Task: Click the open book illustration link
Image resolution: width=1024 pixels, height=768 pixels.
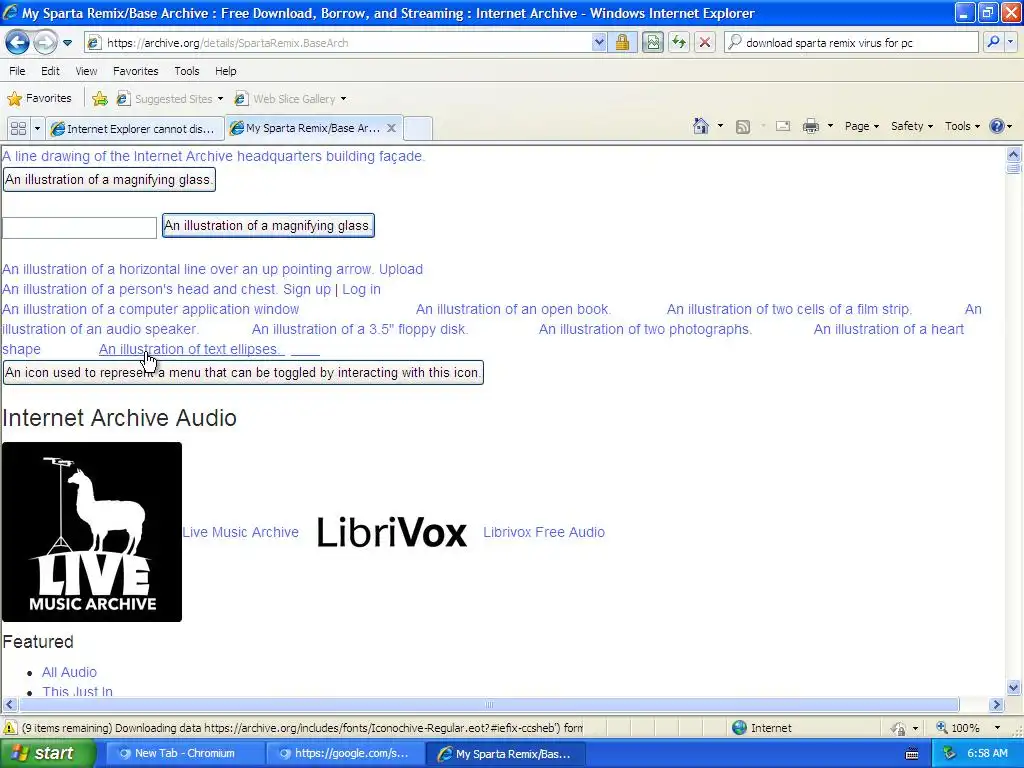Action: pyautogui.click(x=513, y=309)
